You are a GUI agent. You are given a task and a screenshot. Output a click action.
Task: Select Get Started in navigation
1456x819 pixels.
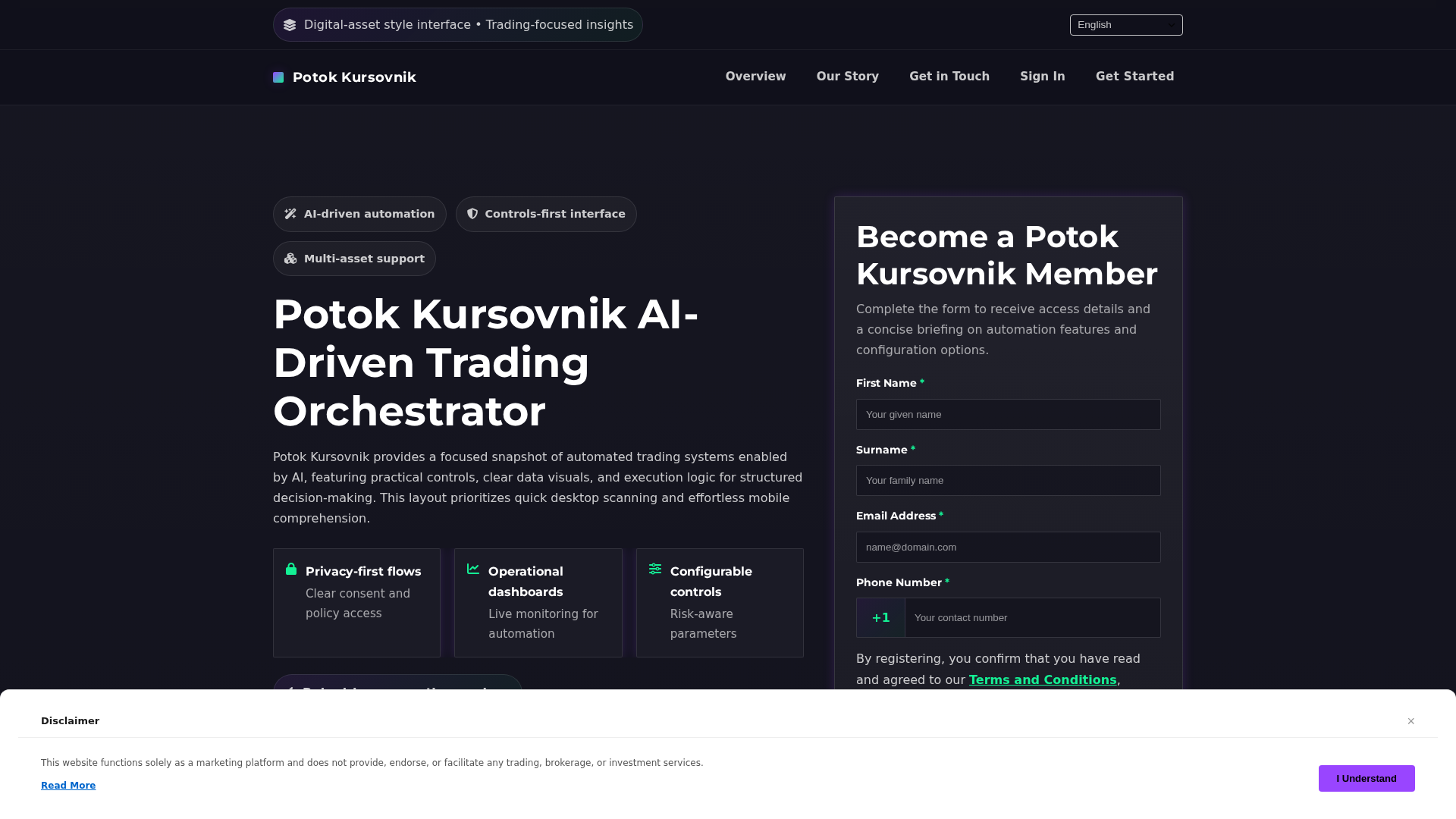tap(1134, 77)
